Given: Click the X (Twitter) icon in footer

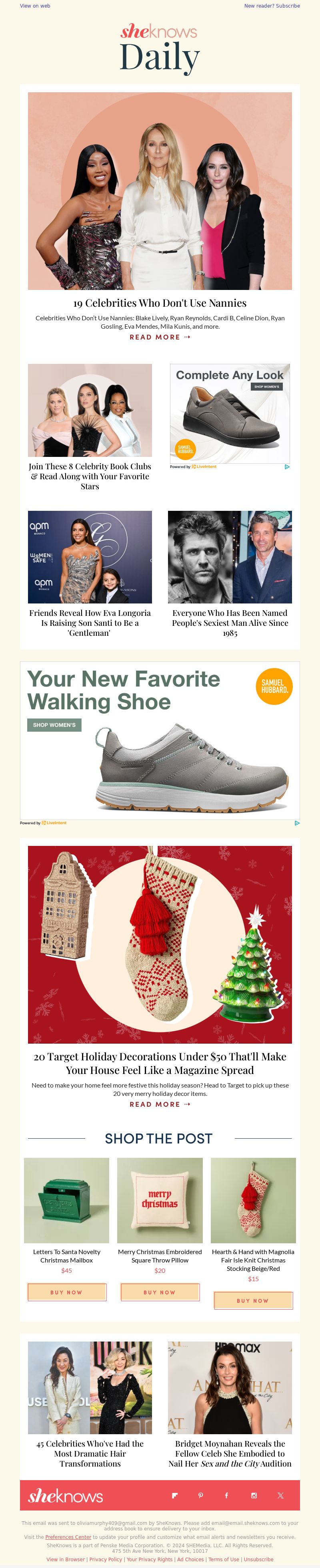Looking at the screenshot, I should pyautogui.click(x=280, y=1495).
